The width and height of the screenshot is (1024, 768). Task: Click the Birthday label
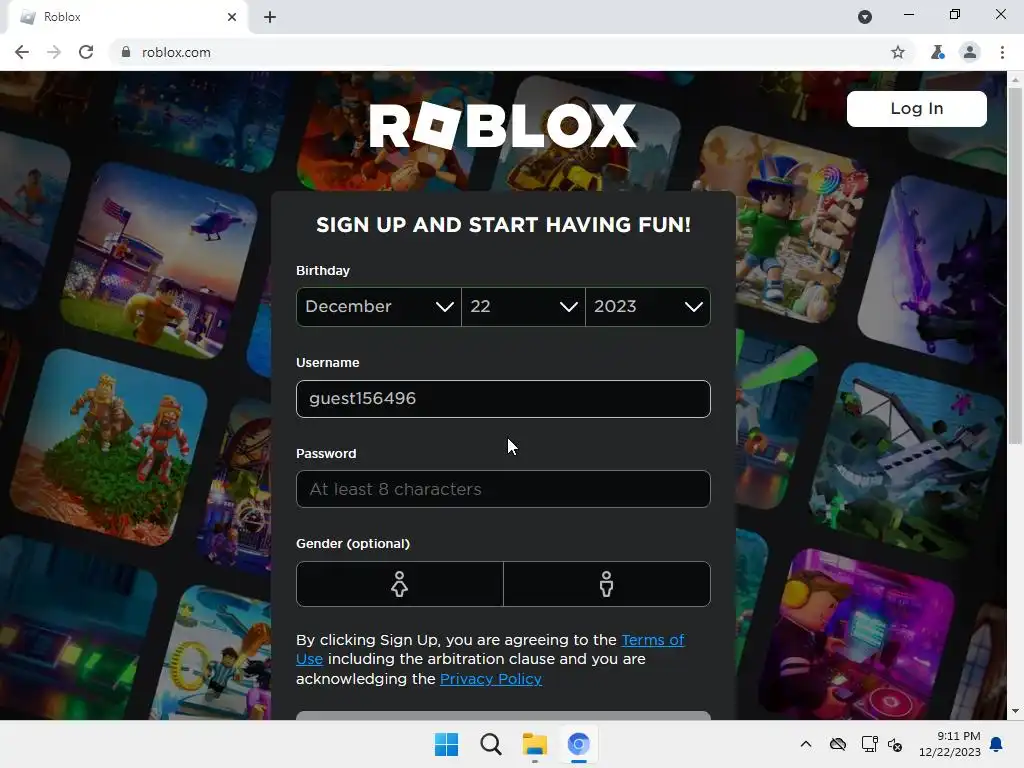[323, 270]
